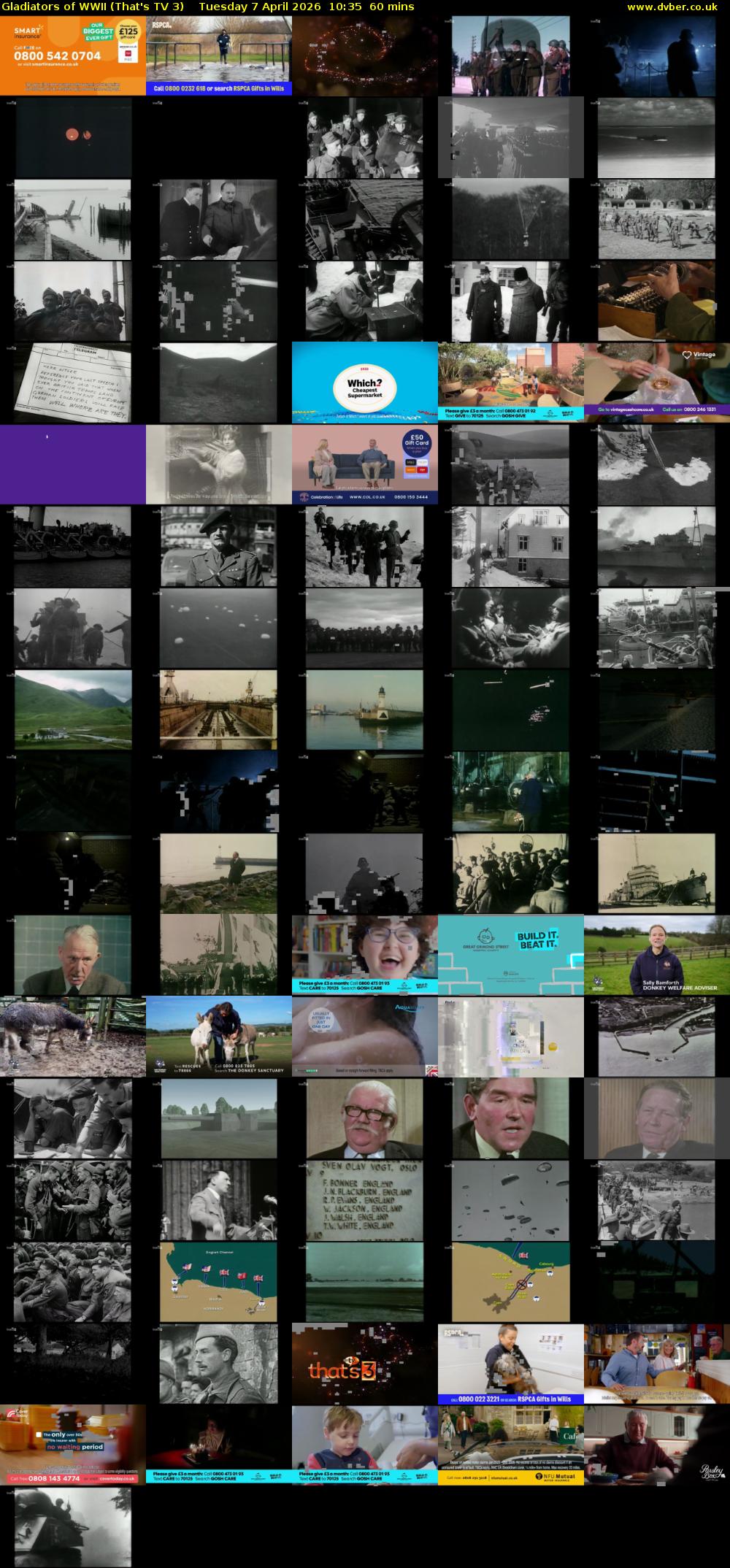
Task: Open the green highland valley thumbnail
Action: 73,709
